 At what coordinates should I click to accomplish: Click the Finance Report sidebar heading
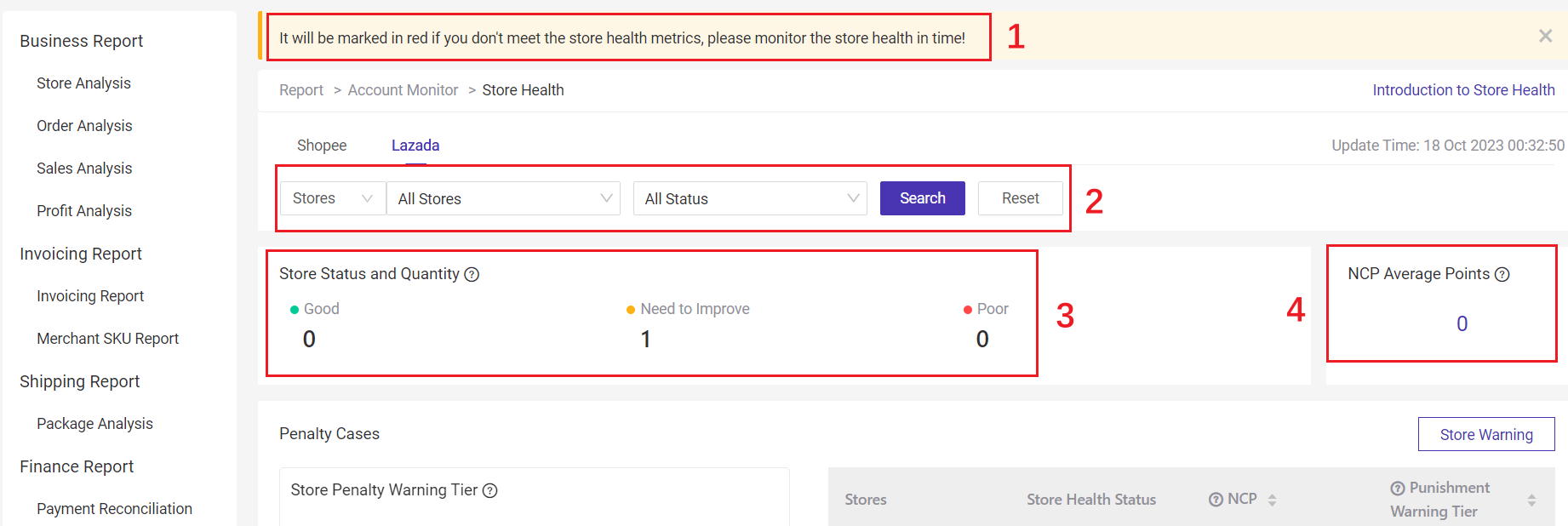[x=77, y=466]
